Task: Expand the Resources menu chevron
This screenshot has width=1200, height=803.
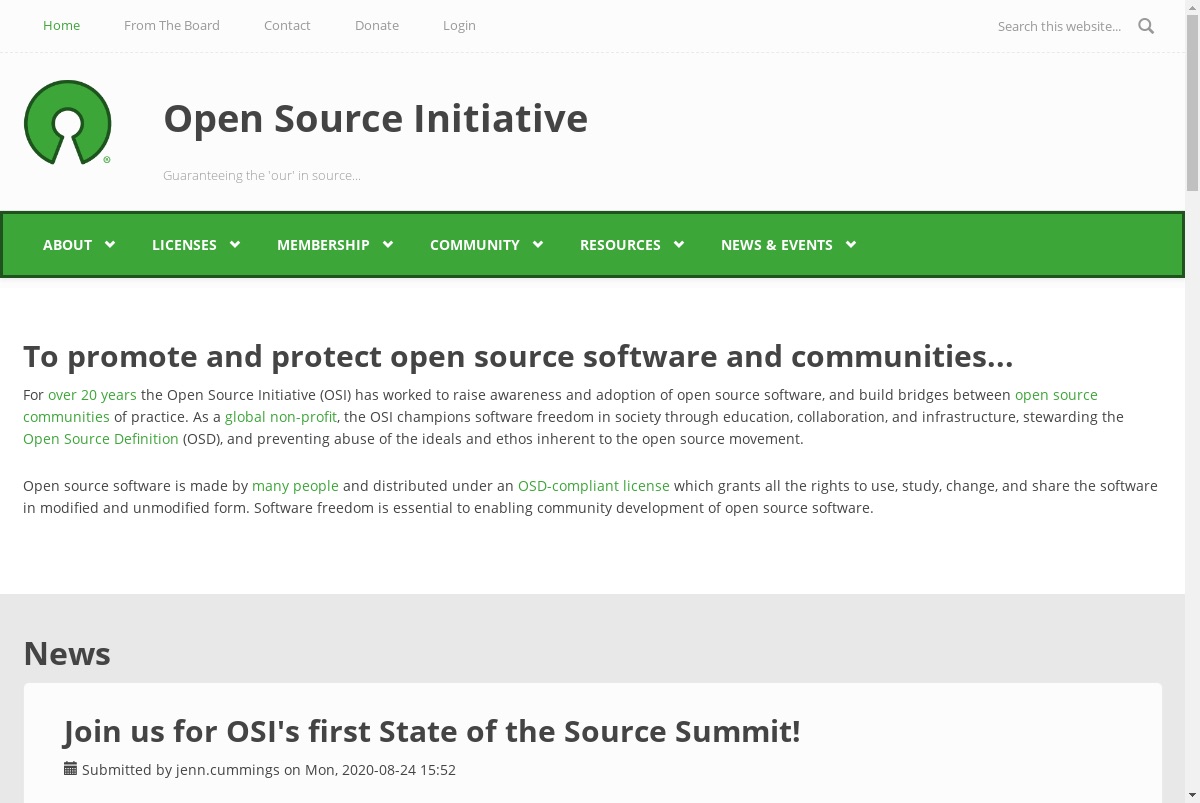Action: tap(679, 244)
